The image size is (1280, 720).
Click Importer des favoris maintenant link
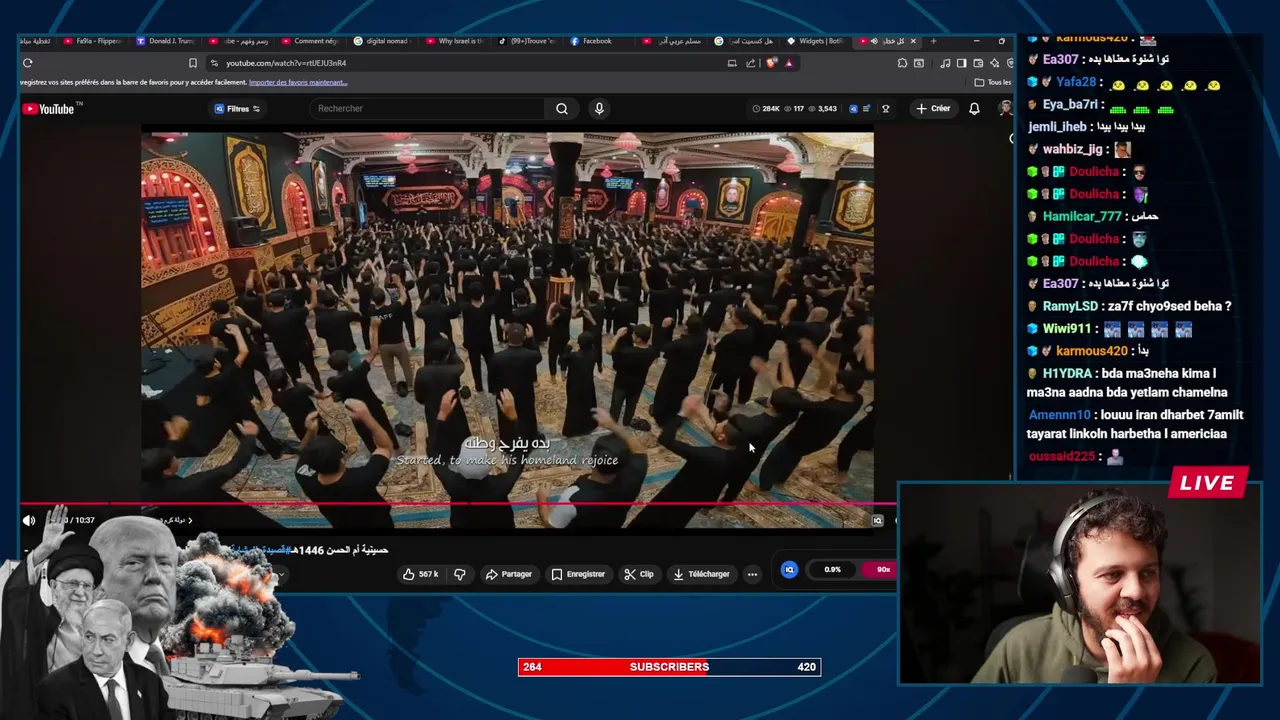[x=298, y=82]
